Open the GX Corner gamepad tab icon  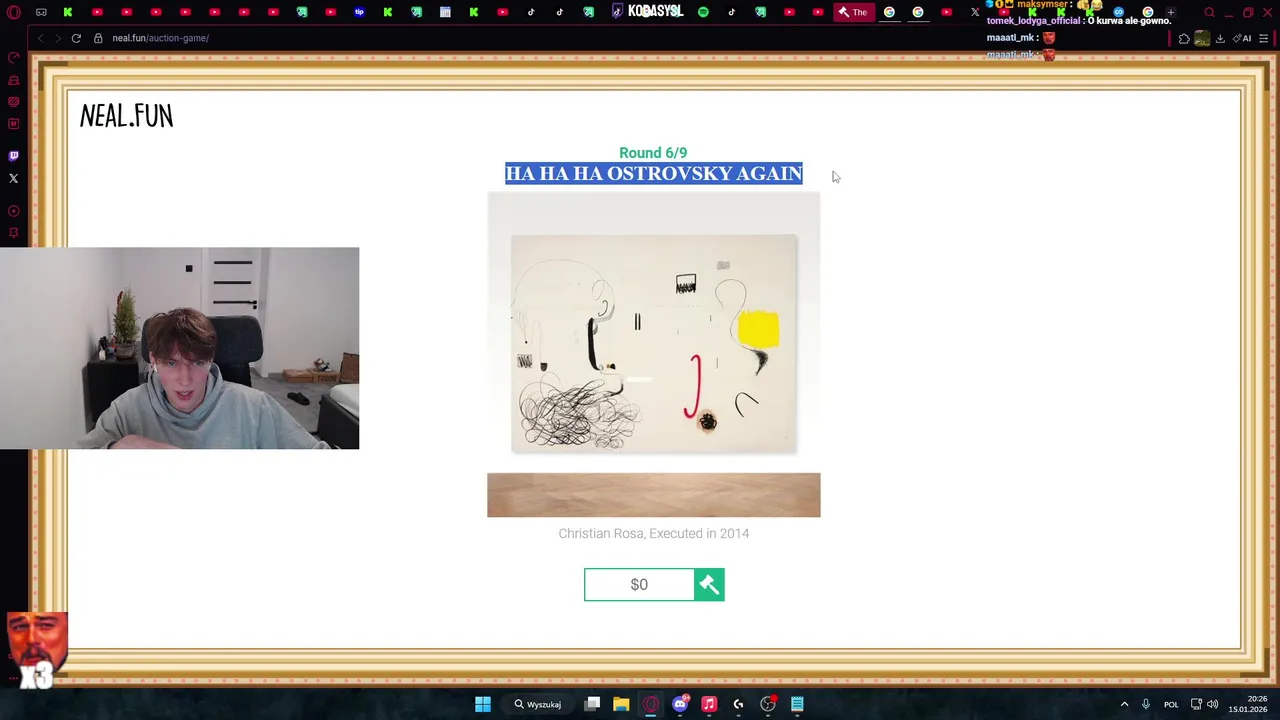click(x=41, y=12)
